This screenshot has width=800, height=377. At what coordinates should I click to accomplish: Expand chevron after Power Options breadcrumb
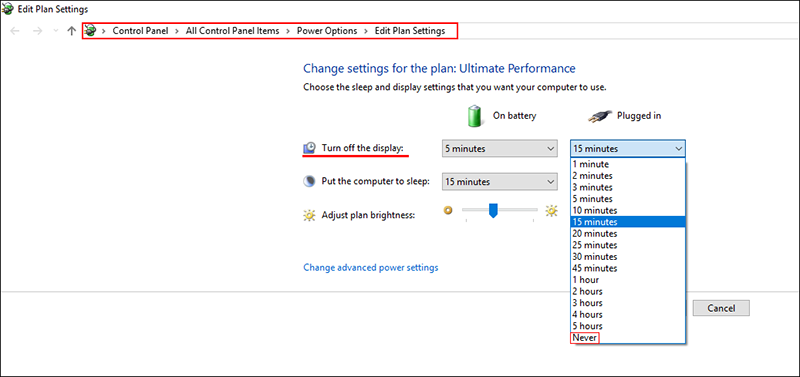click(366, 31)
